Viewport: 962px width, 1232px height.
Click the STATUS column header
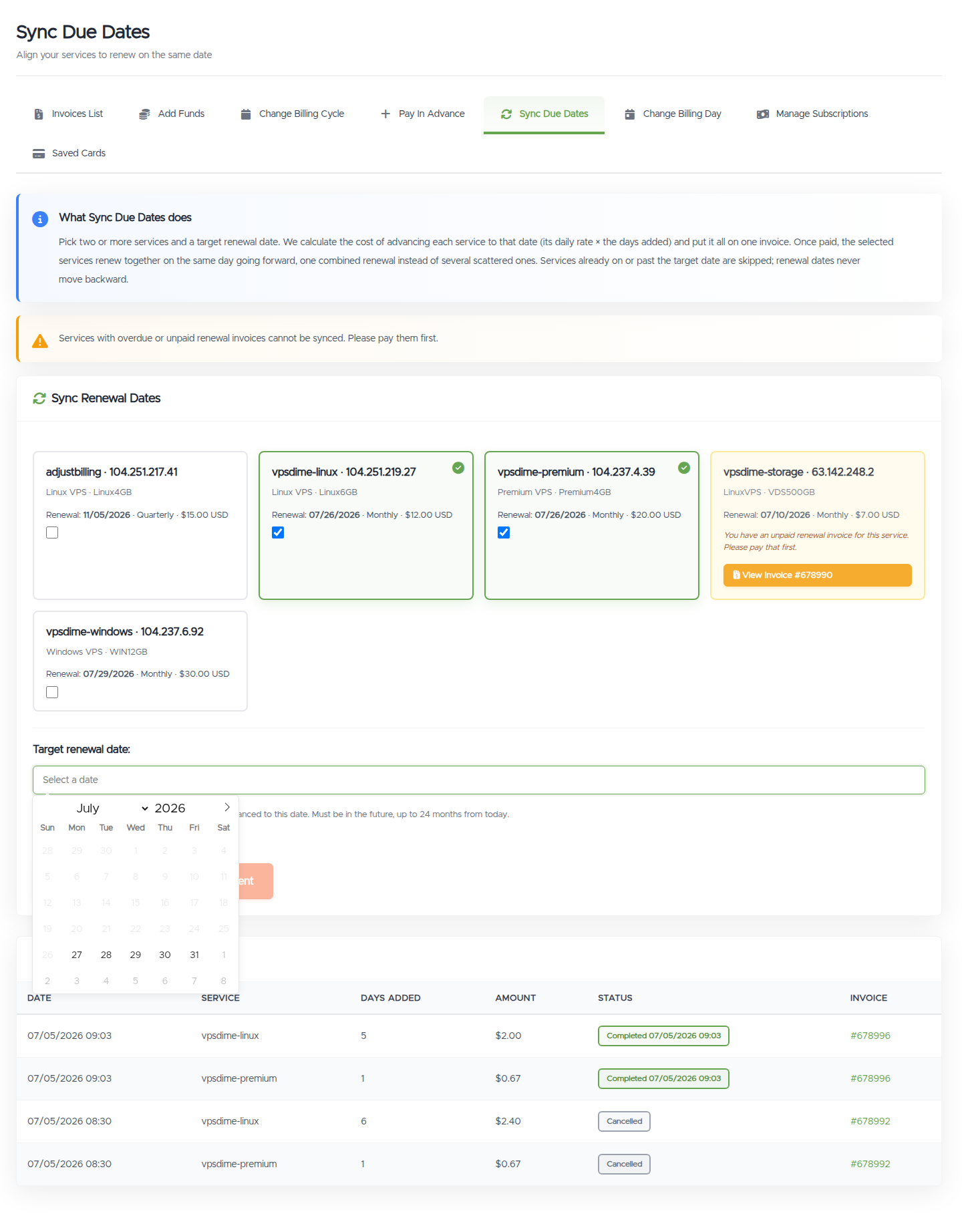click(x=615, y=998)
